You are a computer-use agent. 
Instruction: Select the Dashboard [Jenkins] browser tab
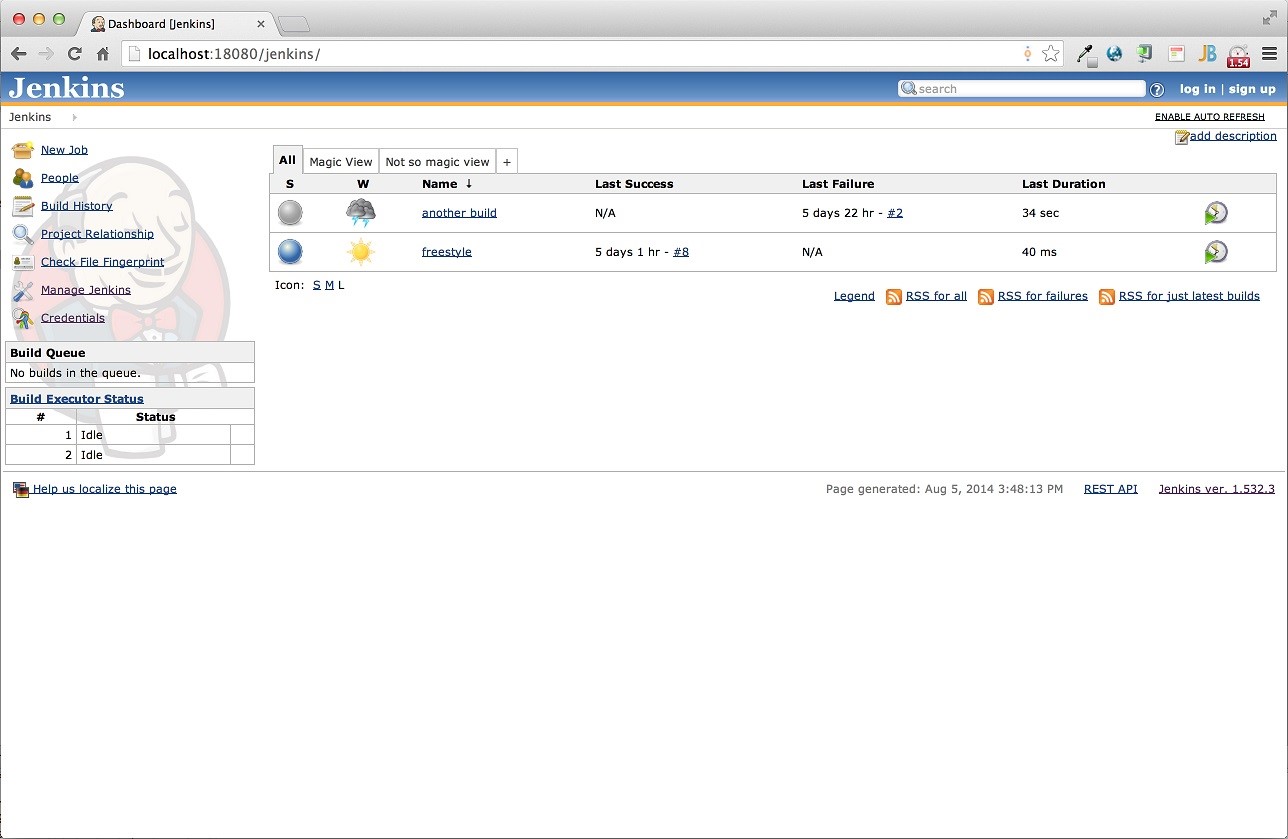(175, 23)
